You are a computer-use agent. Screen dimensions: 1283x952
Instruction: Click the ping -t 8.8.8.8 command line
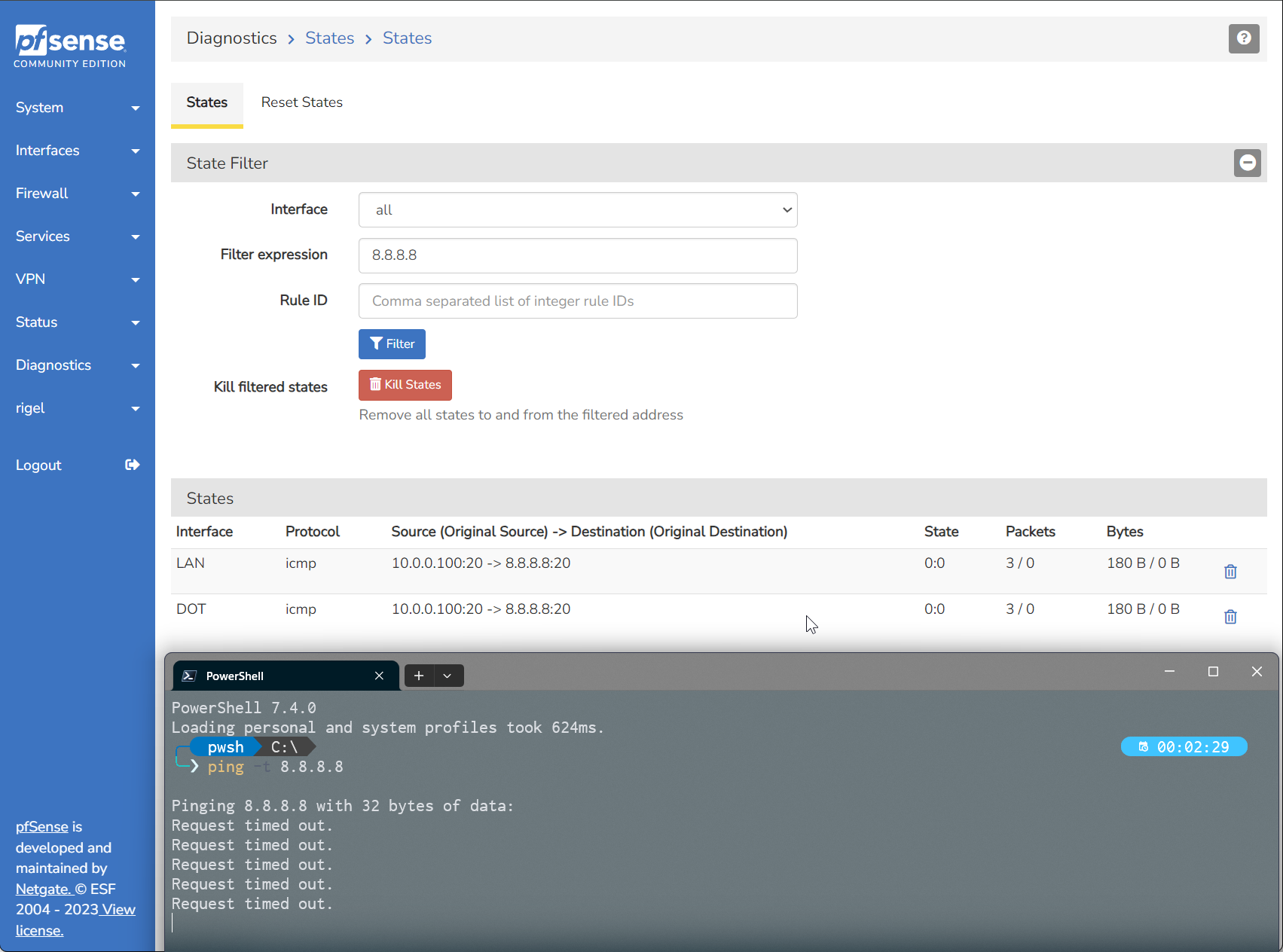pos(275,767)
